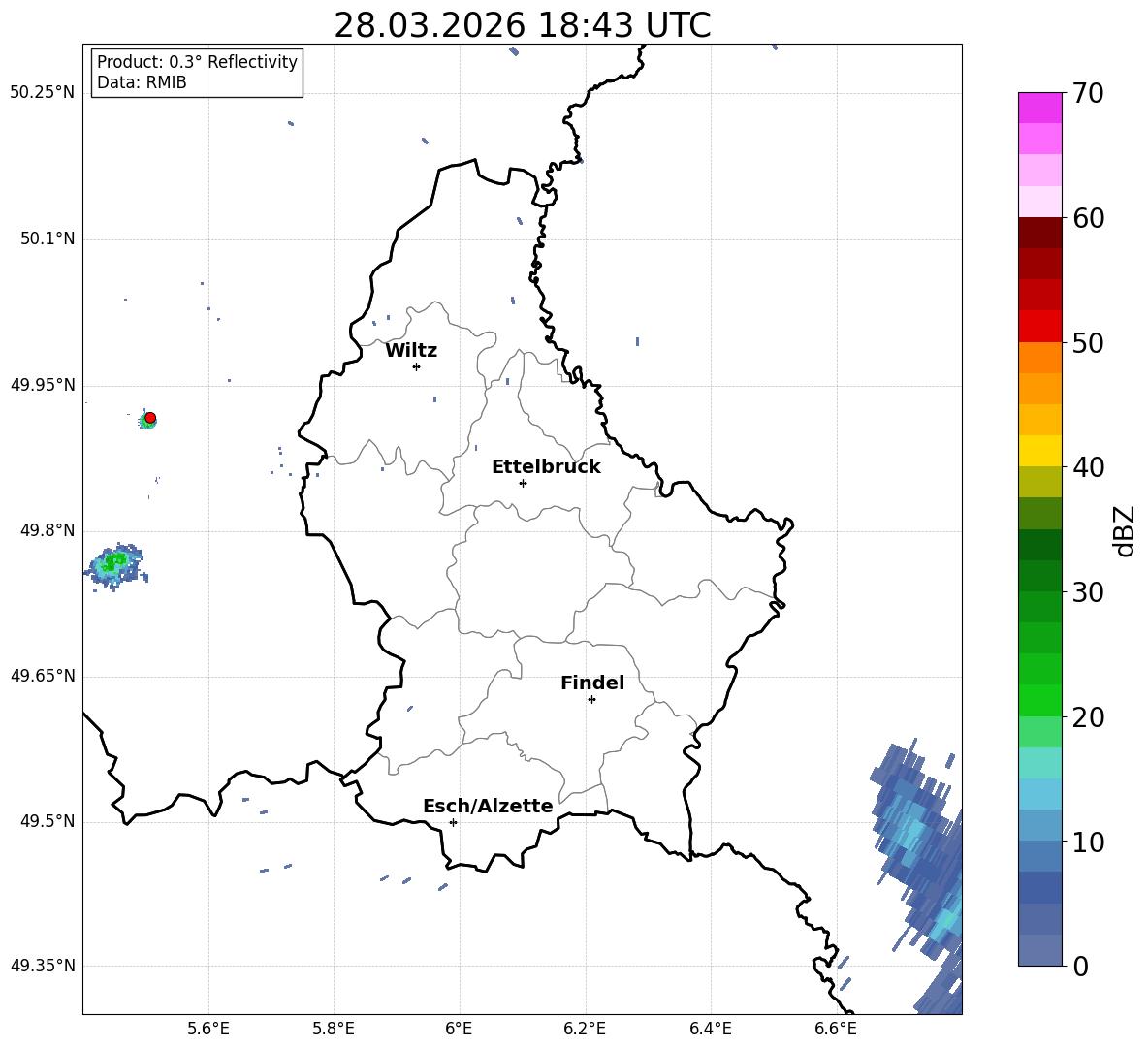Click the 49.65°N latitude label
Image resolution: width=1148 pixels, height=1048 pixels.
[x=43, y=676]
